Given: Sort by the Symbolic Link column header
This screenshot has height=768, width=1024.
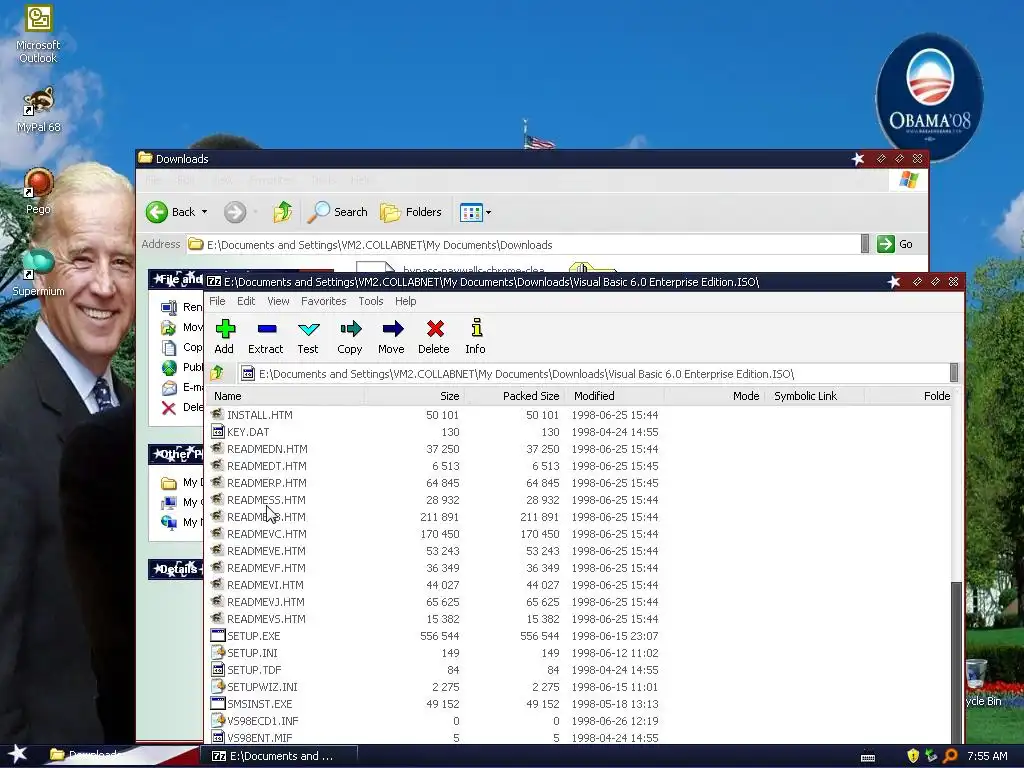Looking at the screenshot, I should pyautogui.click(x=814, y=396).
